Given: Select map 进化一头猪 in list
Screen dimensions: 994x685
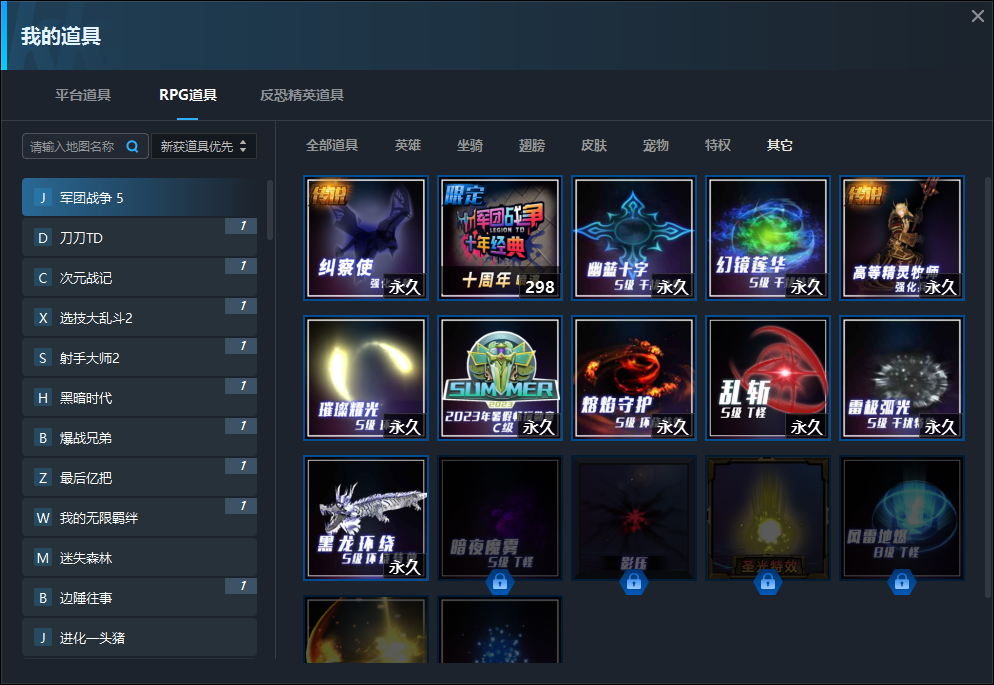Looking at the screenshot, I should click(x=139, y=637).
